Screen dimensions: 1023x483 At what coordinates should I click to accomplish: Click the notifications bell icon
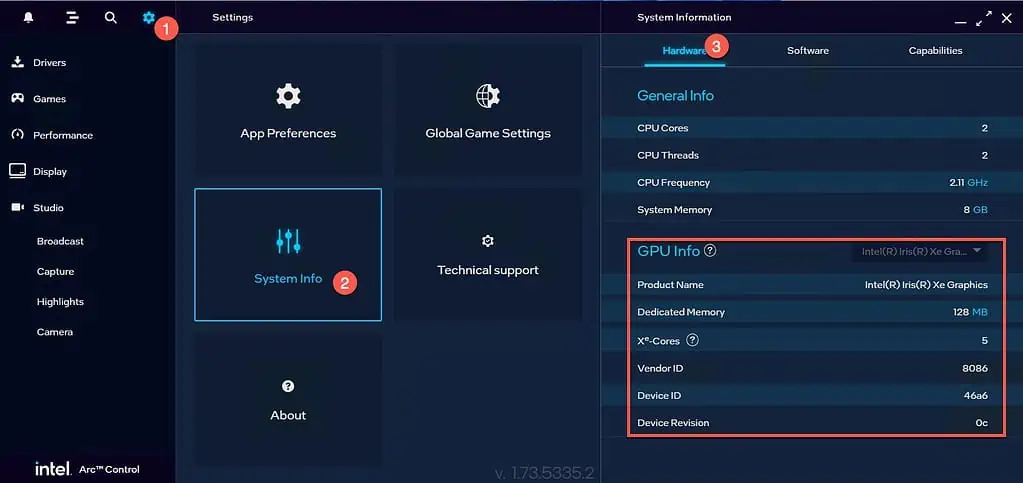pyautogui.click(x=29, y=18)
